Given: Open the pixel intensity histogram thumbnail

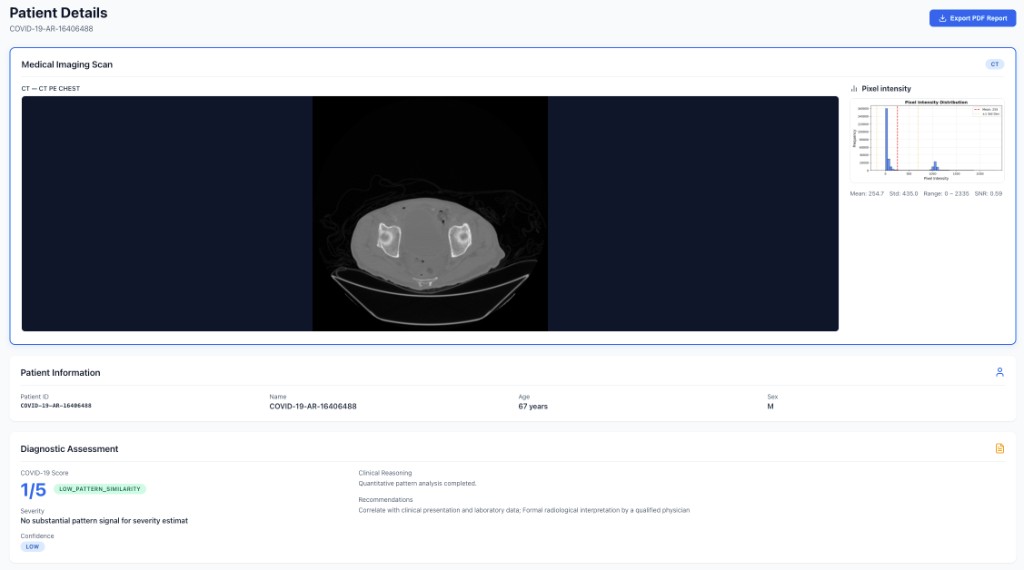Looking at the screenshot, I should 927,140.
